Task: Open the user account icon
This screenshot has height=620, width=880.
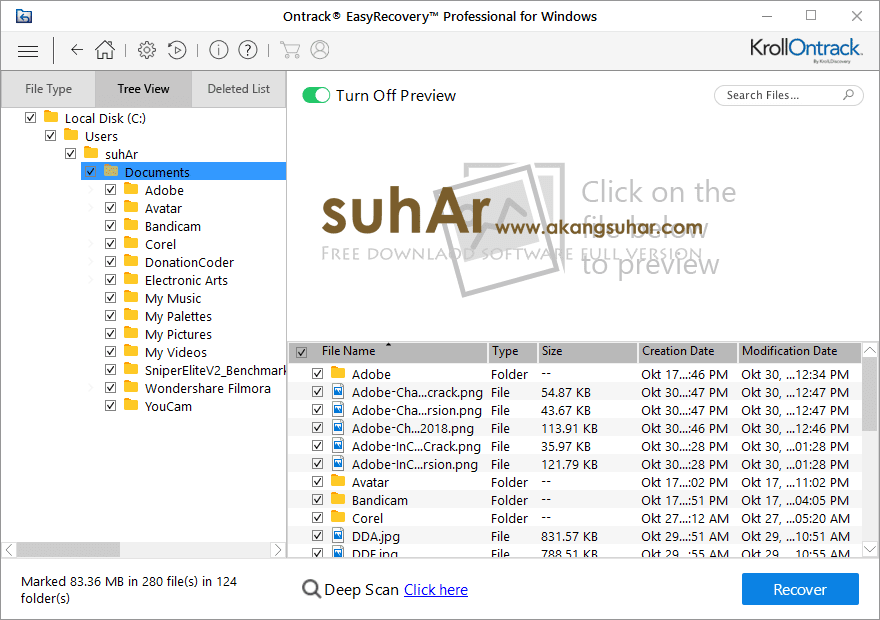Action: click(x=320, y=50)
